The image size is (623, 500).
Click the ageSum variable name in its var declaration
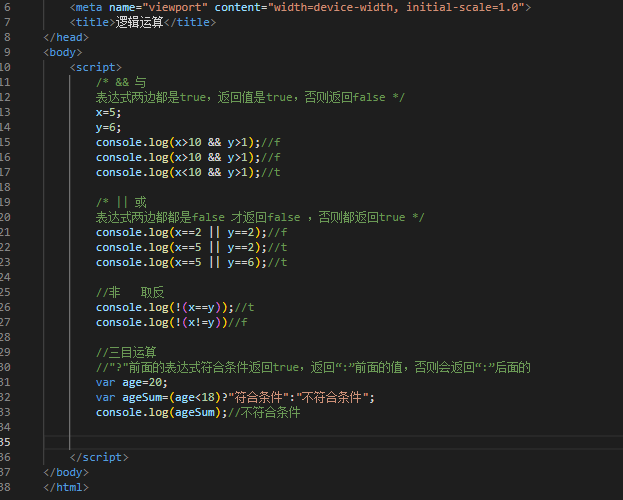point(142,397)
